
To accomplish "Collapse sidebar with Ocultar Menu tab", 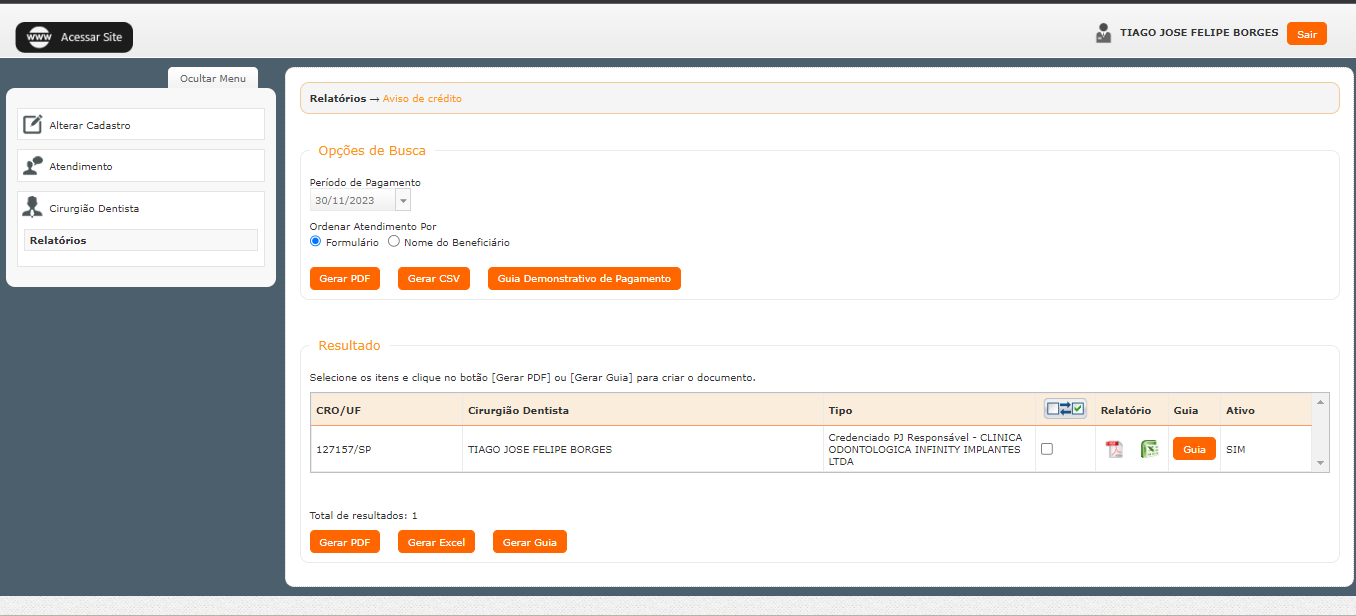I will click(x=212, y=78).
